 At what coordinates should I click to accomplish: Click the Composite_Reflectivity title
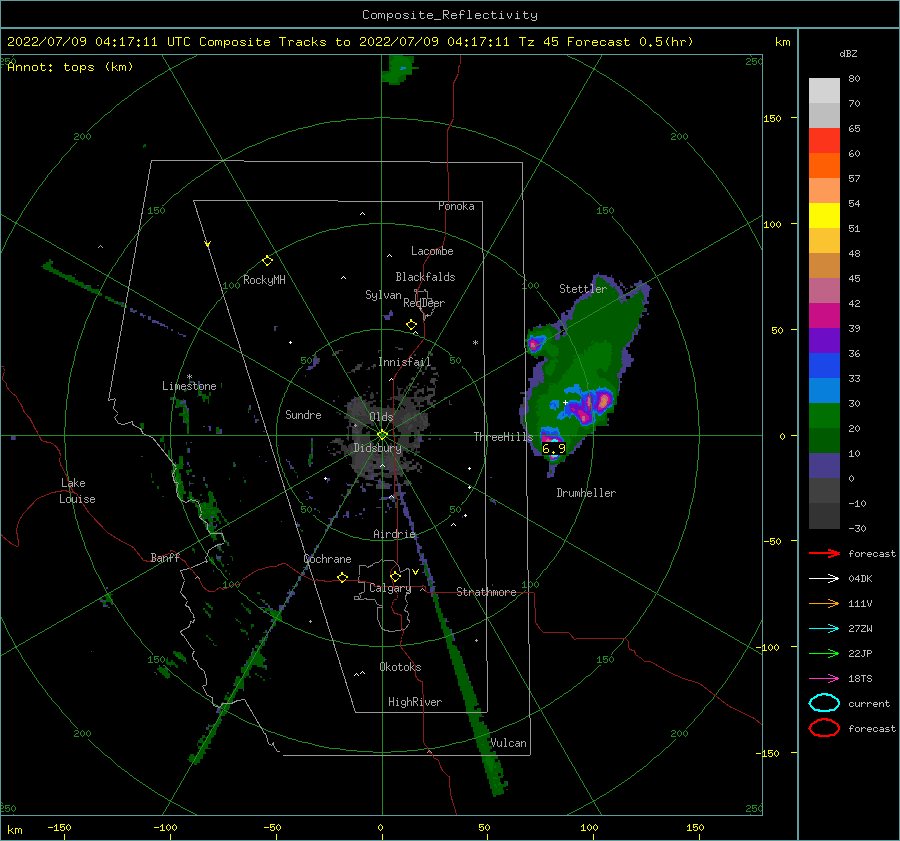pos(450,15)
